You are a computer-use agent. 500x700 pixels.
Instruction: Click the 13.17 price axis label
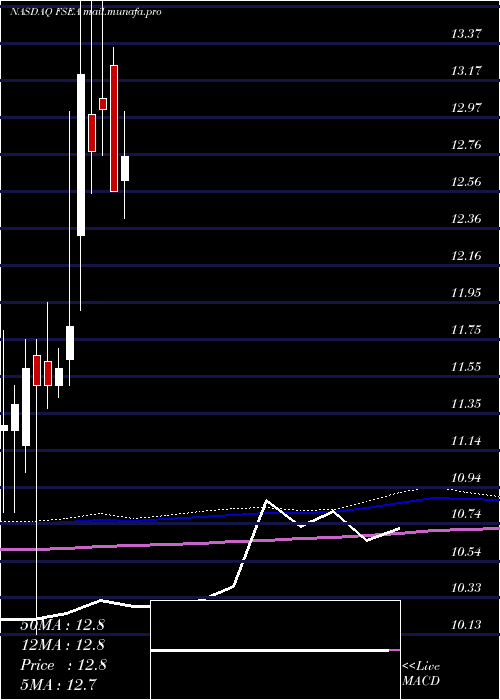pyautogui.click(x=466, y=71)
